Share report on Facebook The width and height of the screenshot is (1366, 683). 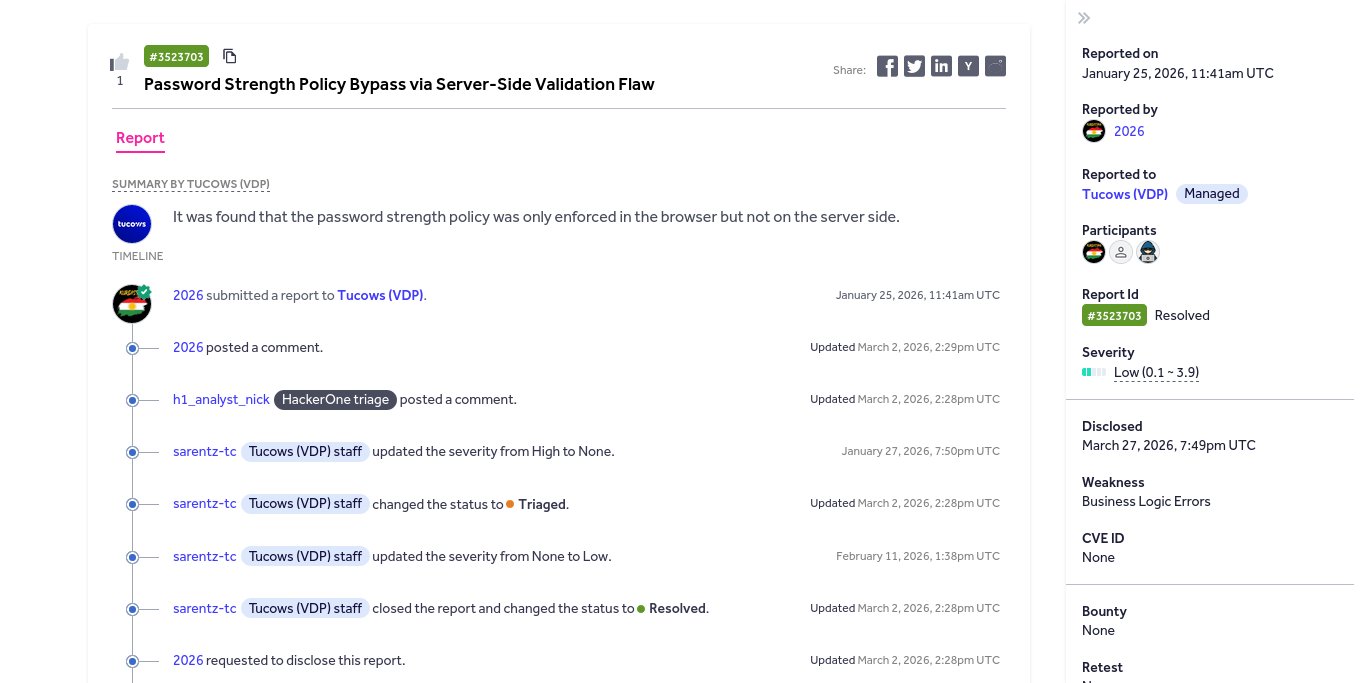(x=887, y=66)
